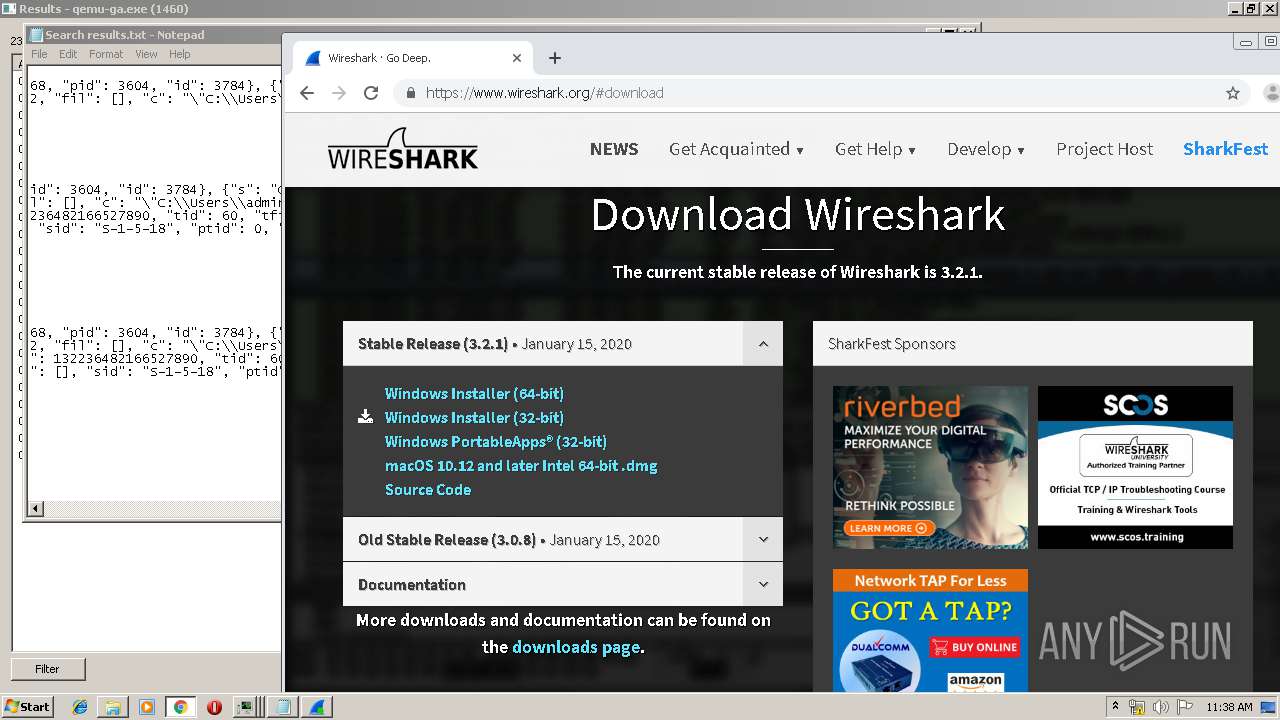The image size is (1280, 720).
Task: Open the Source Code link
Action: pos(428,490)
